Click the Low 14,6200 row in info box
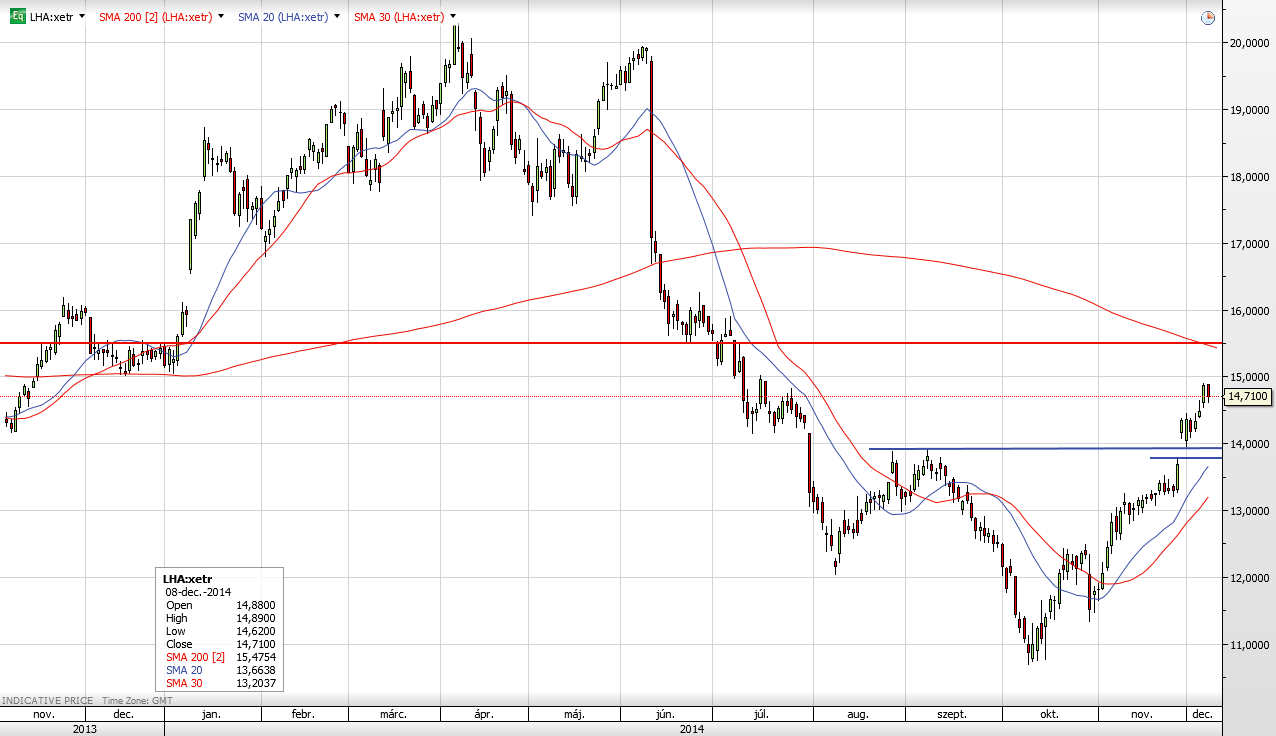 click(220, 631)
